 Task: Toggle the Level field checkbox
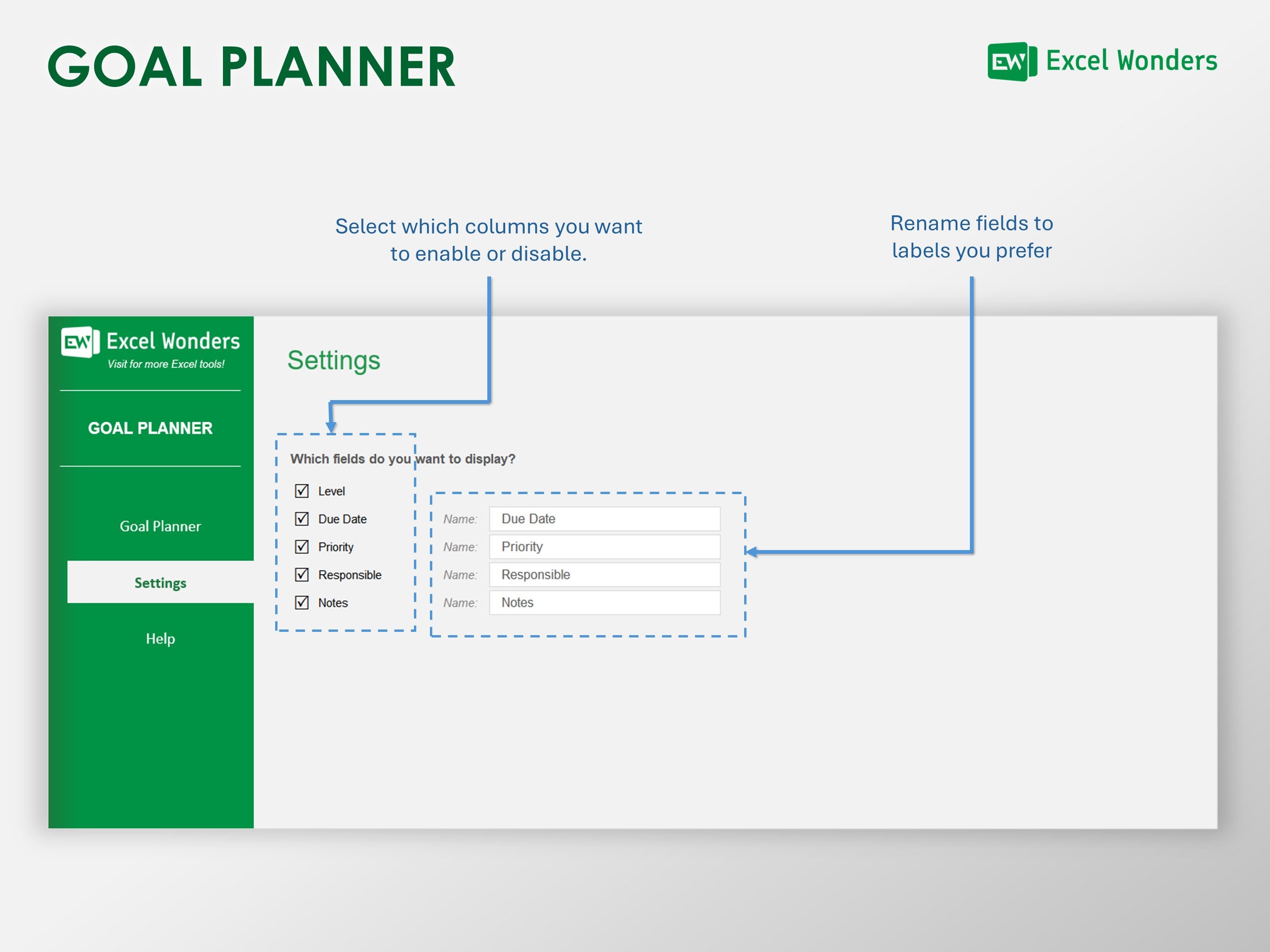[x=302, y=491]
